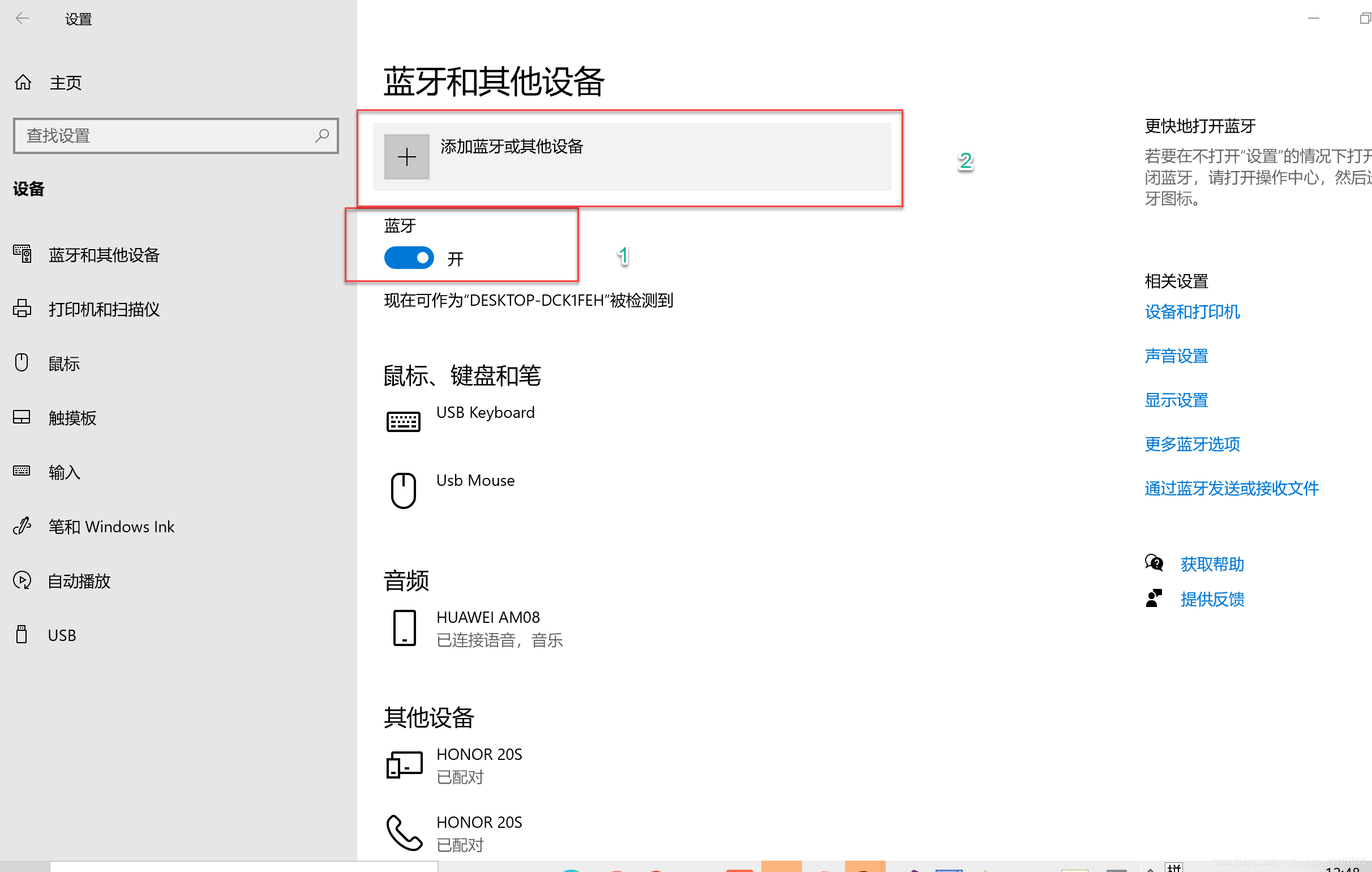This screenshot has width=1372, height=872.
Task: Click 获取帮助 help link
Action: click(1212, 564)
